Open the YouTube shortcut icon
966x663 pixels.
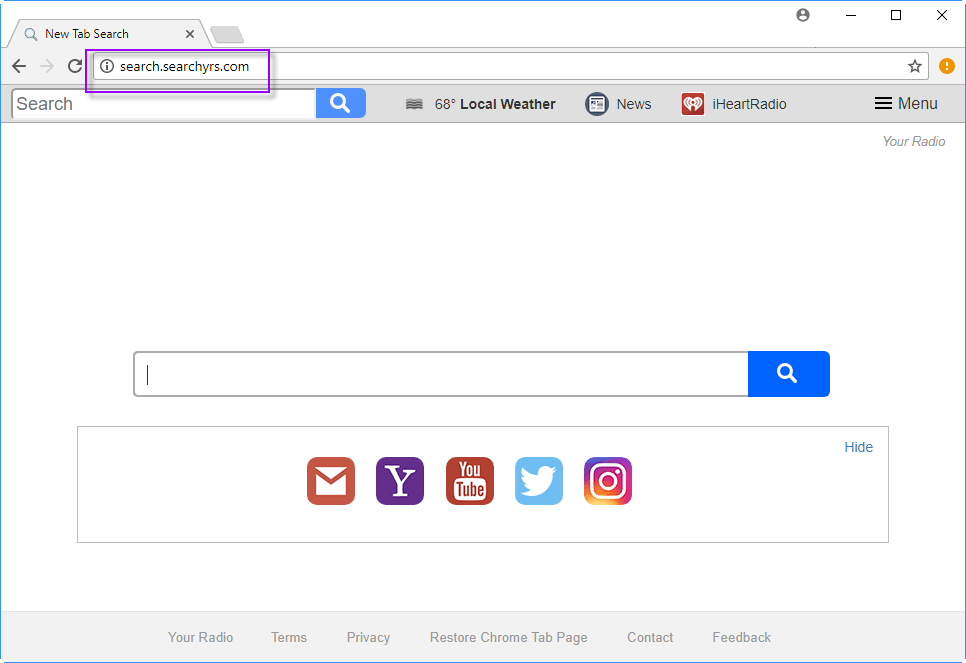point(470,481)
